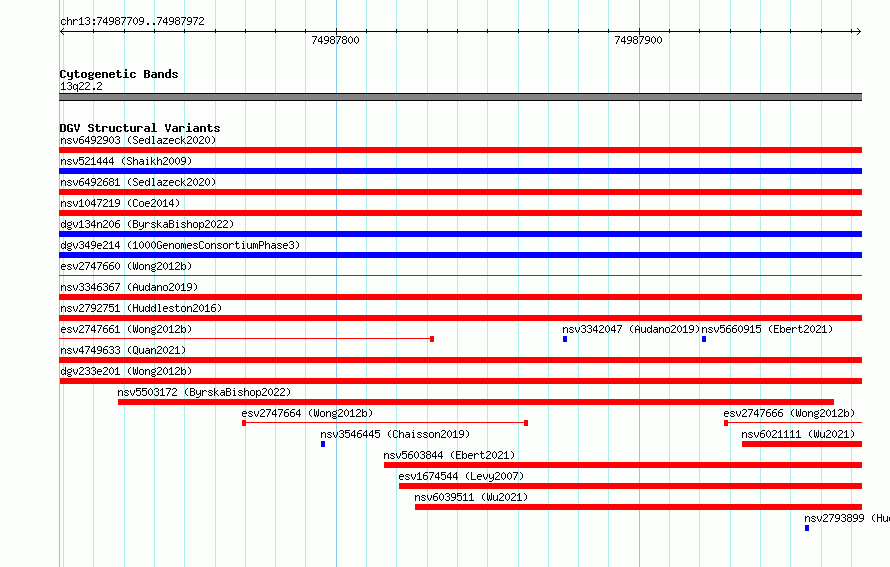Click the red start marker of esv2747666
This screenshot has height=567, width=890.
pyautogui.click(x=726, y=423)
